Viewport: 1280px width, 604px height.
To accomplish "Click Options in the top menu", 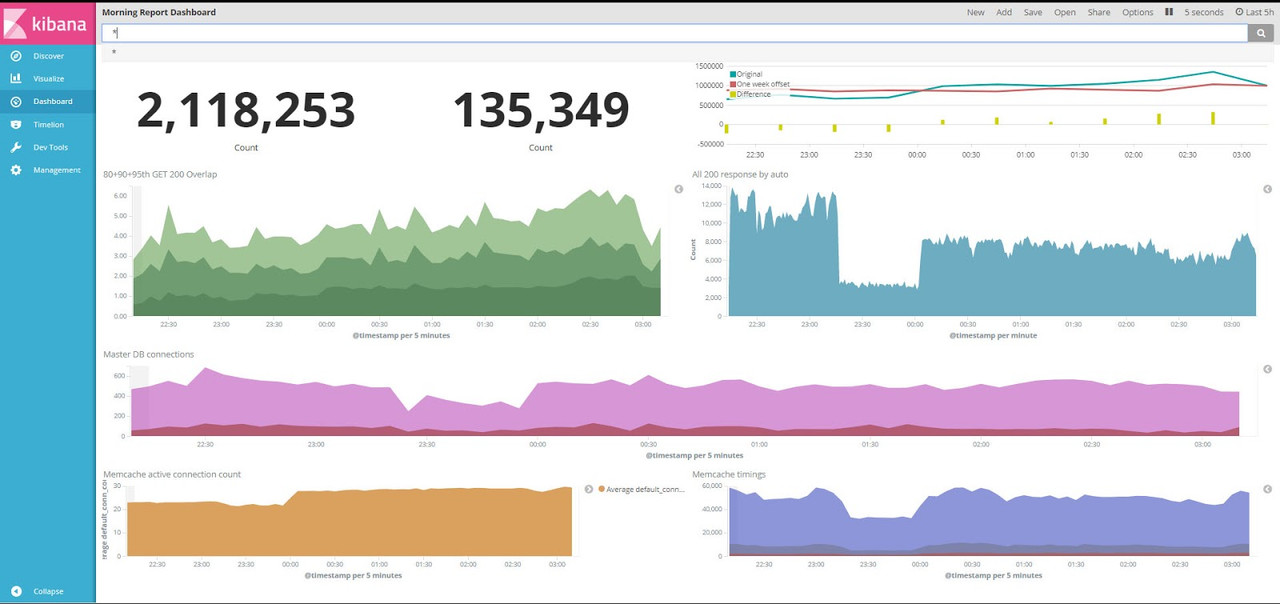I will coord(1137,13).
